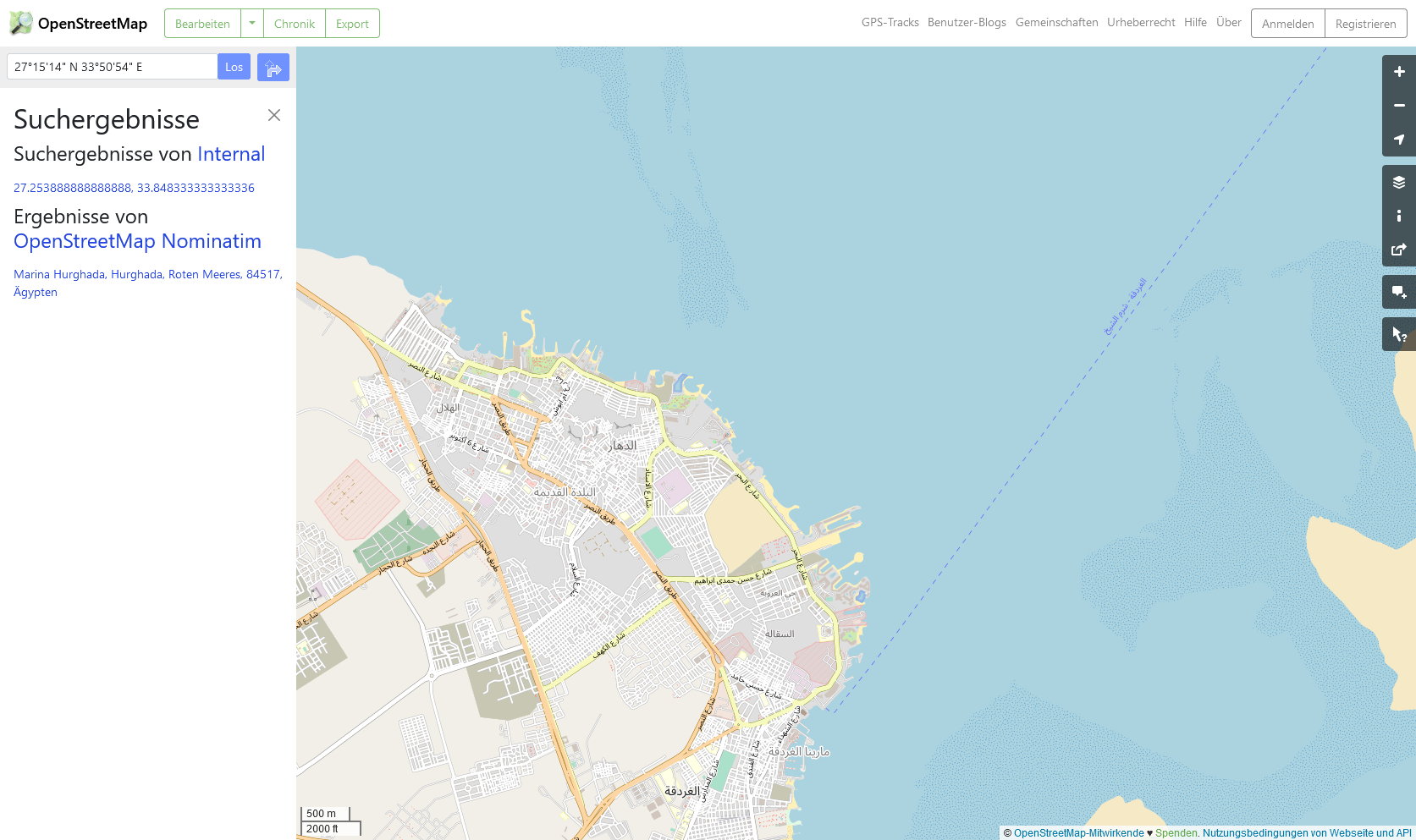Select the Marina Hurghada search result
Viewport: 1416px width, 840px height.
tap(148, 283)
